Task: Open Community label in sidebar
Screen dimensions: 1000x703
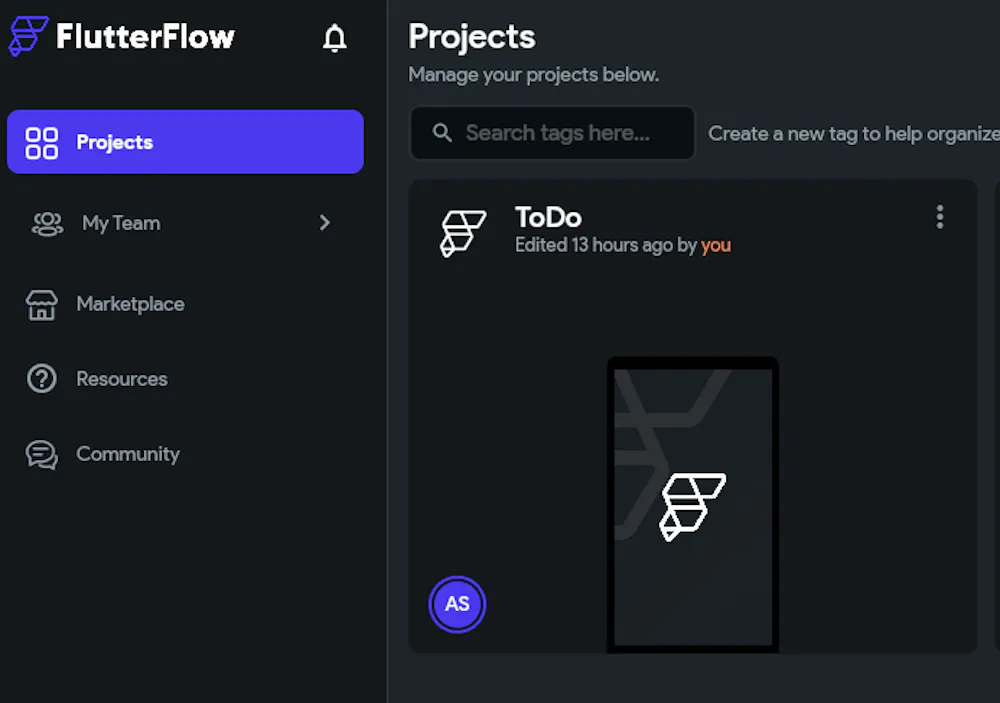Action: tap(128, 454)
